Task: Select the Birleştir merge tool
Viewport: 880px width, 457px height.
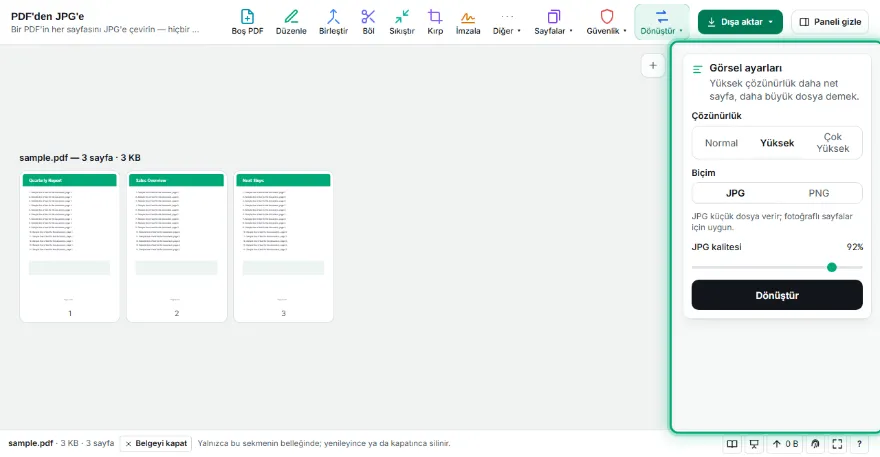Action: tap(333, 22)
